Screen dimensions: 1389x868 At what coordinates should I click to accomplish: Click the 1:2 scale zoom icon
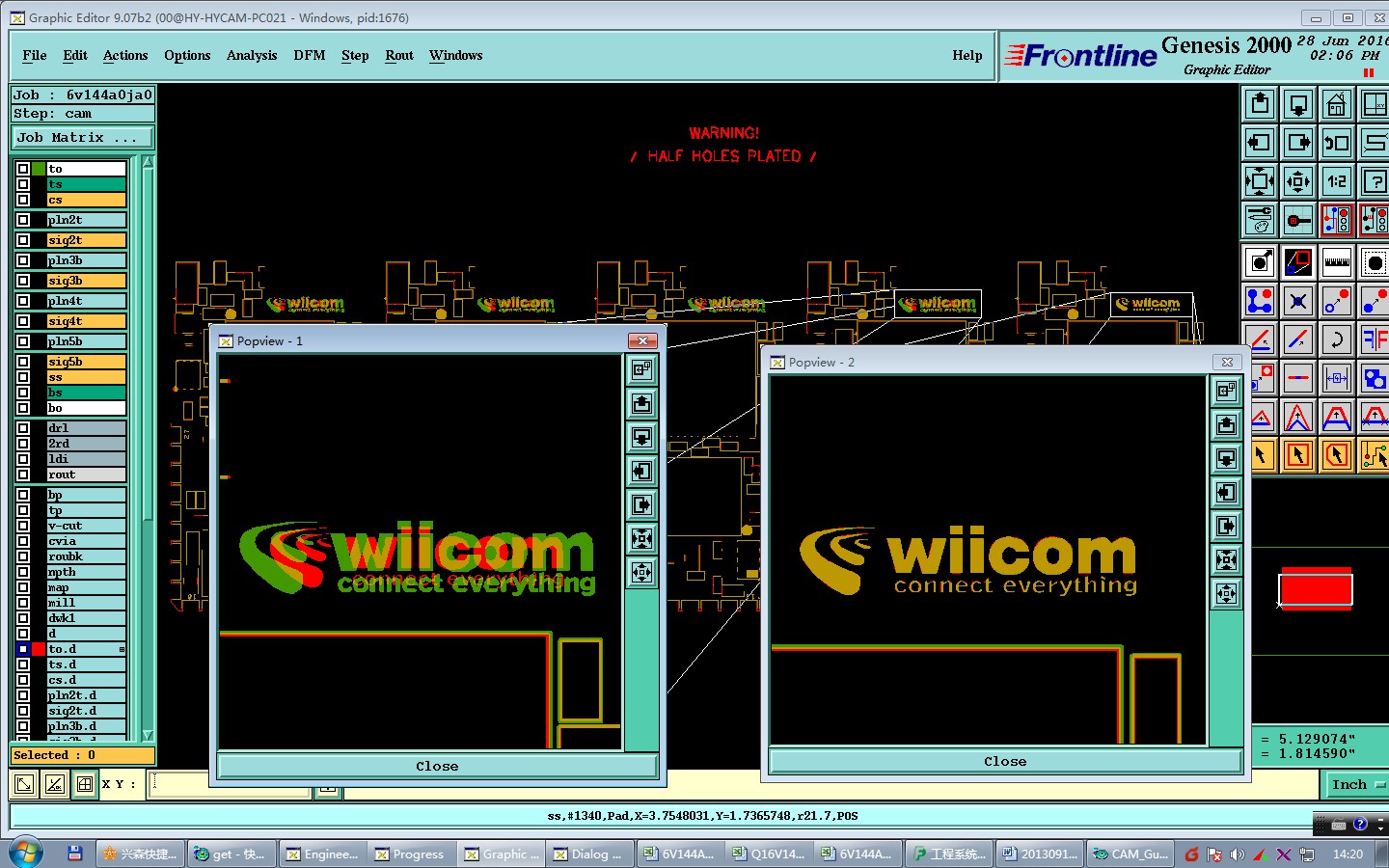coord(1337,181)
